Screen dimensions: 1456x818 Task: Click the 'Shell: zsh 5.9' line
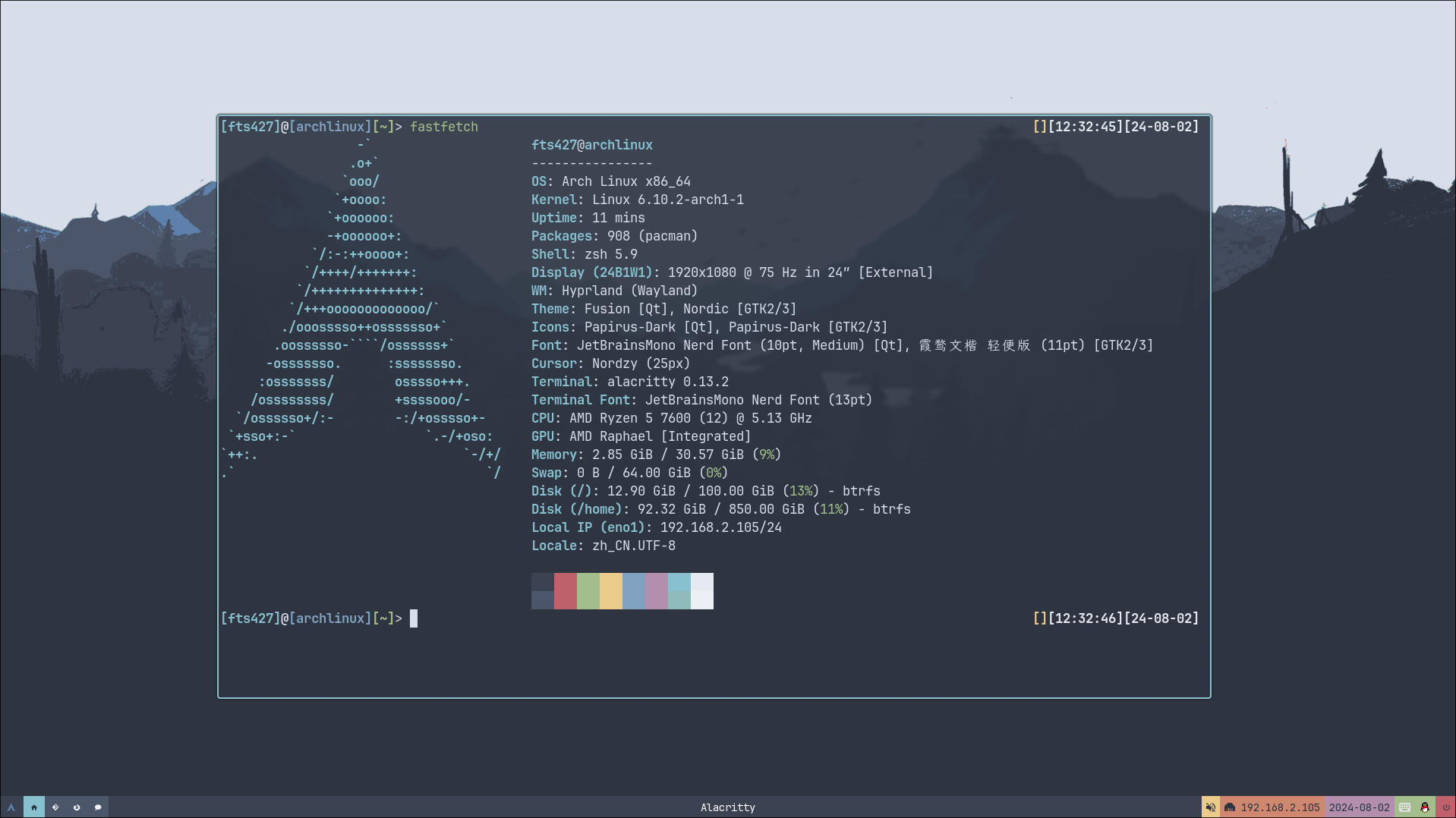585,254
